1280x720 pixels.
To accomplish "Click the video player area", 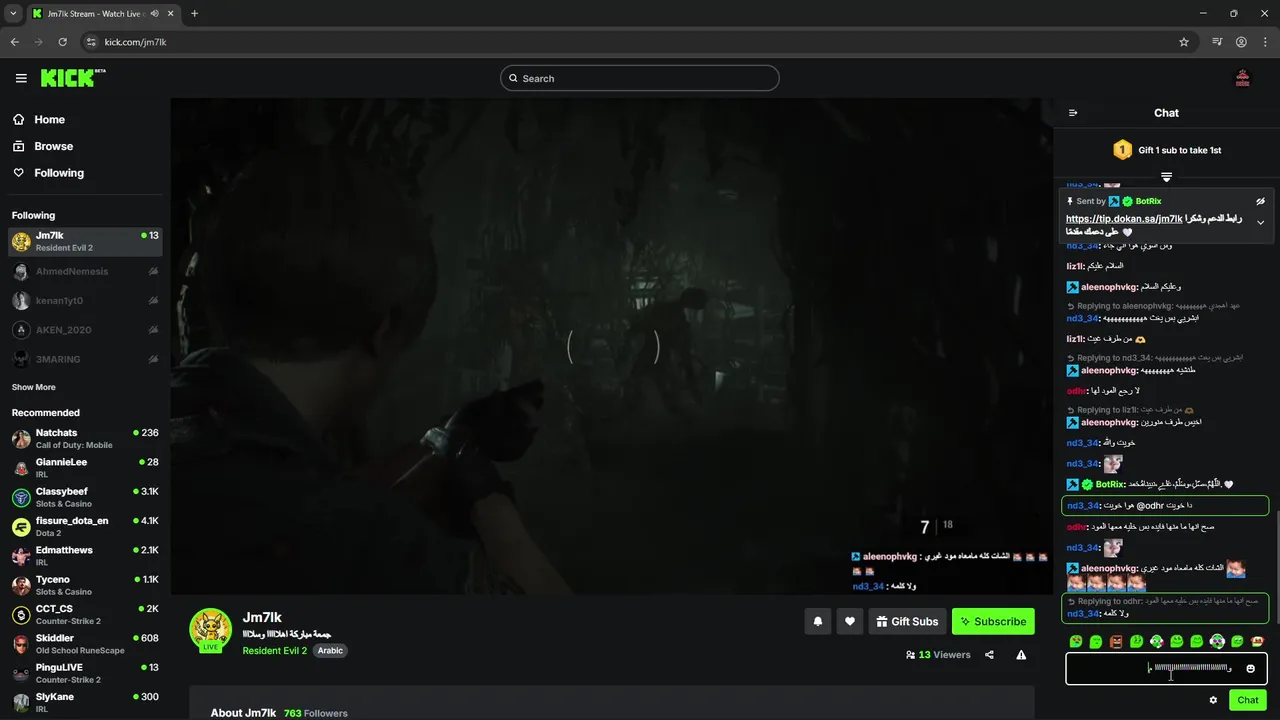I will (611, 346).
